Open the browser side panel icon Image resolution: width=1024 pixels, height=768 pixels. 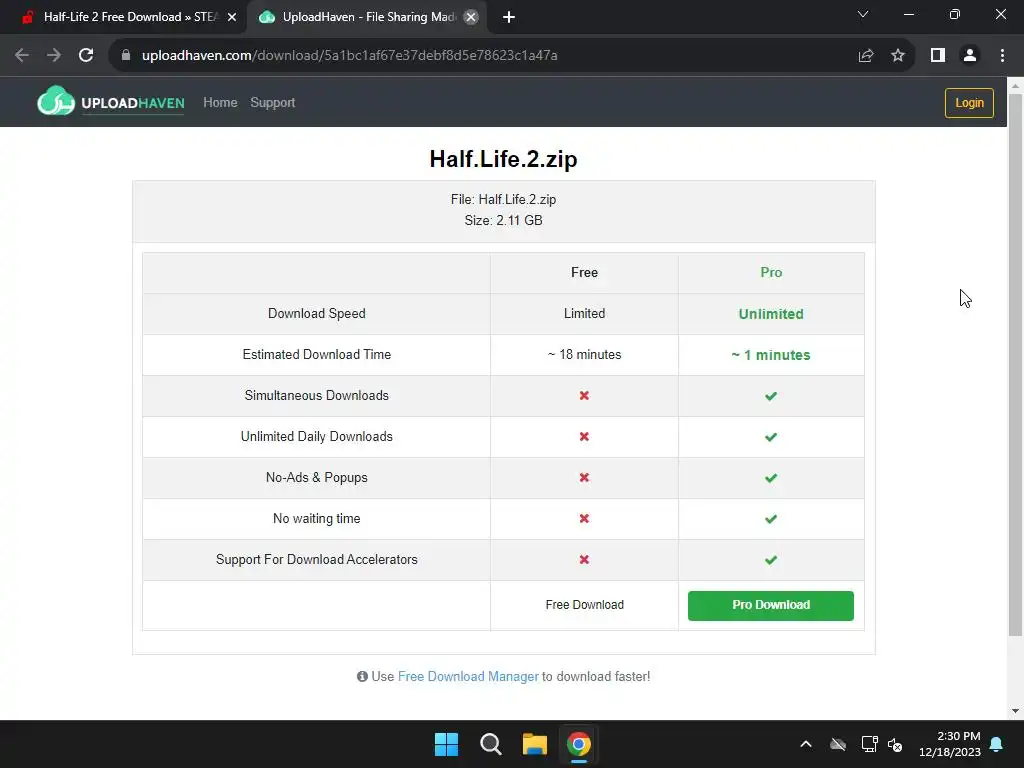click(x=938, y=56)
